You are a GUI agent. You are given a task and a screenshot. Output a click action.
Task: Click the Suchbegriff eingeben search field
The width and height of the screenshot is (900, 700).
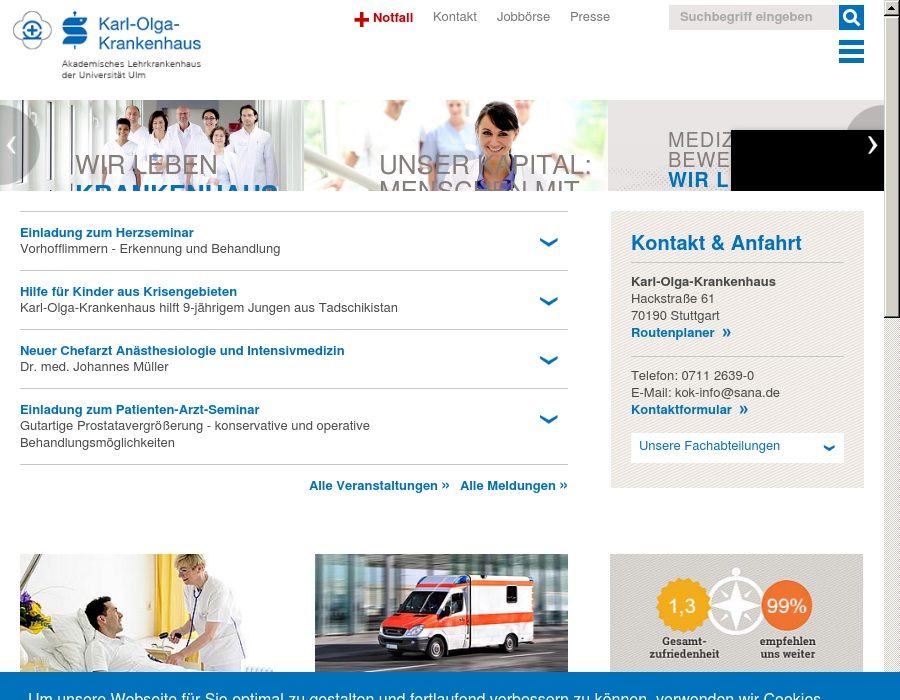[754, 17]
